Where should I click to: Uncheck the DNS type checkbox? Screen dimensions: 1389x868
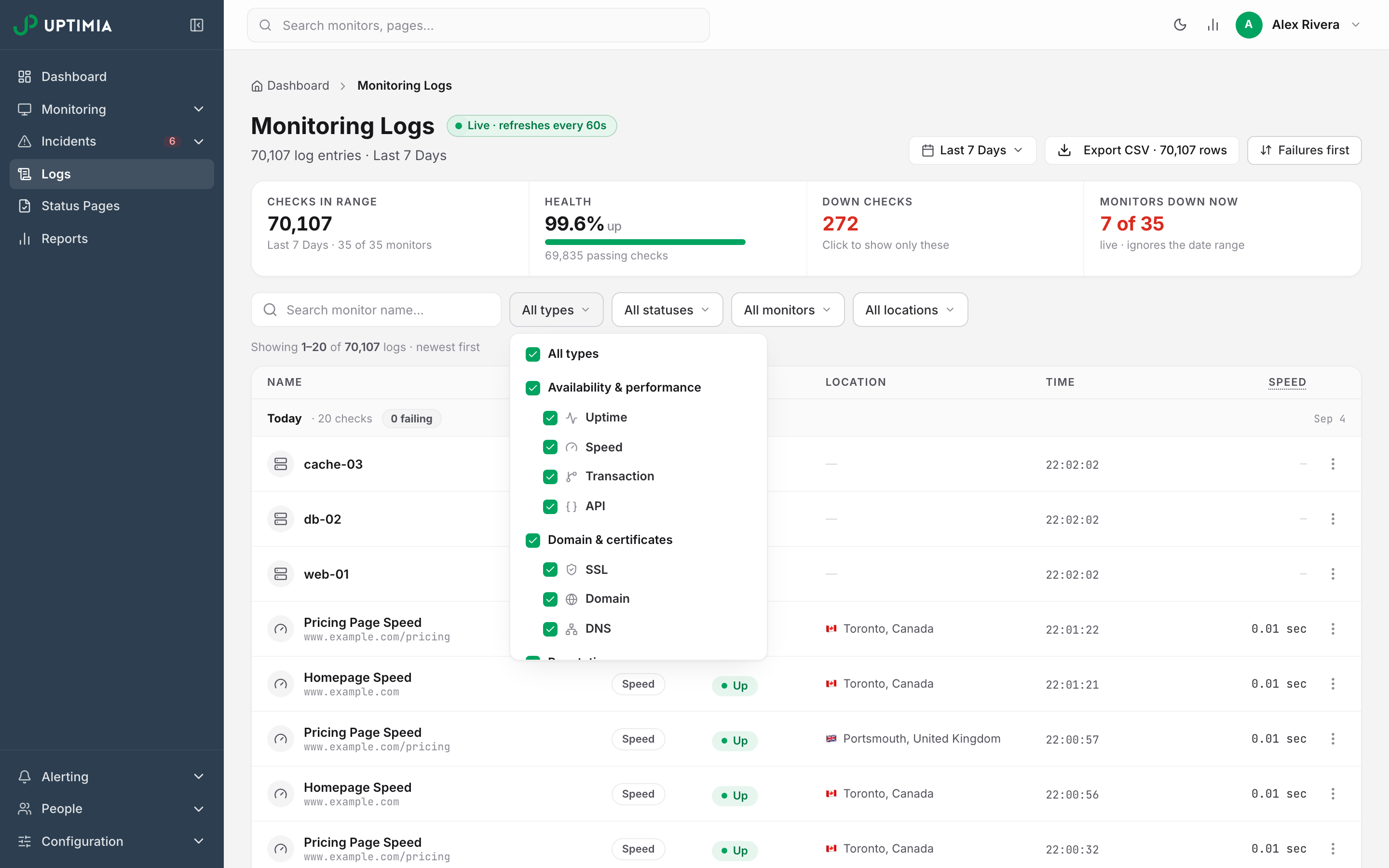tap(550, 629)
